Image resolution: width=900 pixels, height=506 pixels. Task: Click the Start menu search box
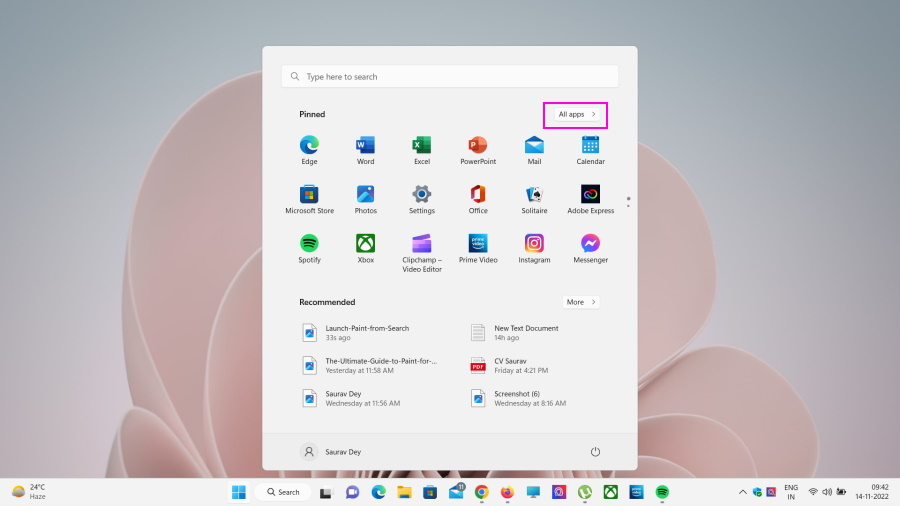(x=450, y=77)
